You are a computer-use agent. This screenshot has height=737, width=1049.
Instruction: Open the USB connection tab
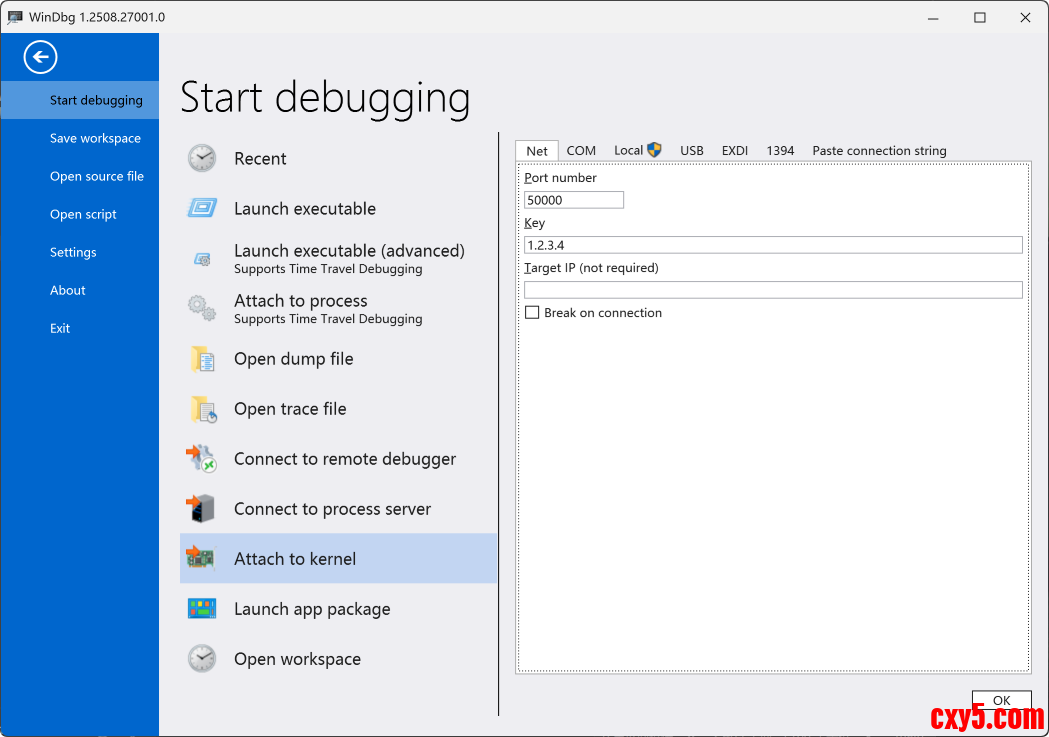[x=692, y=151]
